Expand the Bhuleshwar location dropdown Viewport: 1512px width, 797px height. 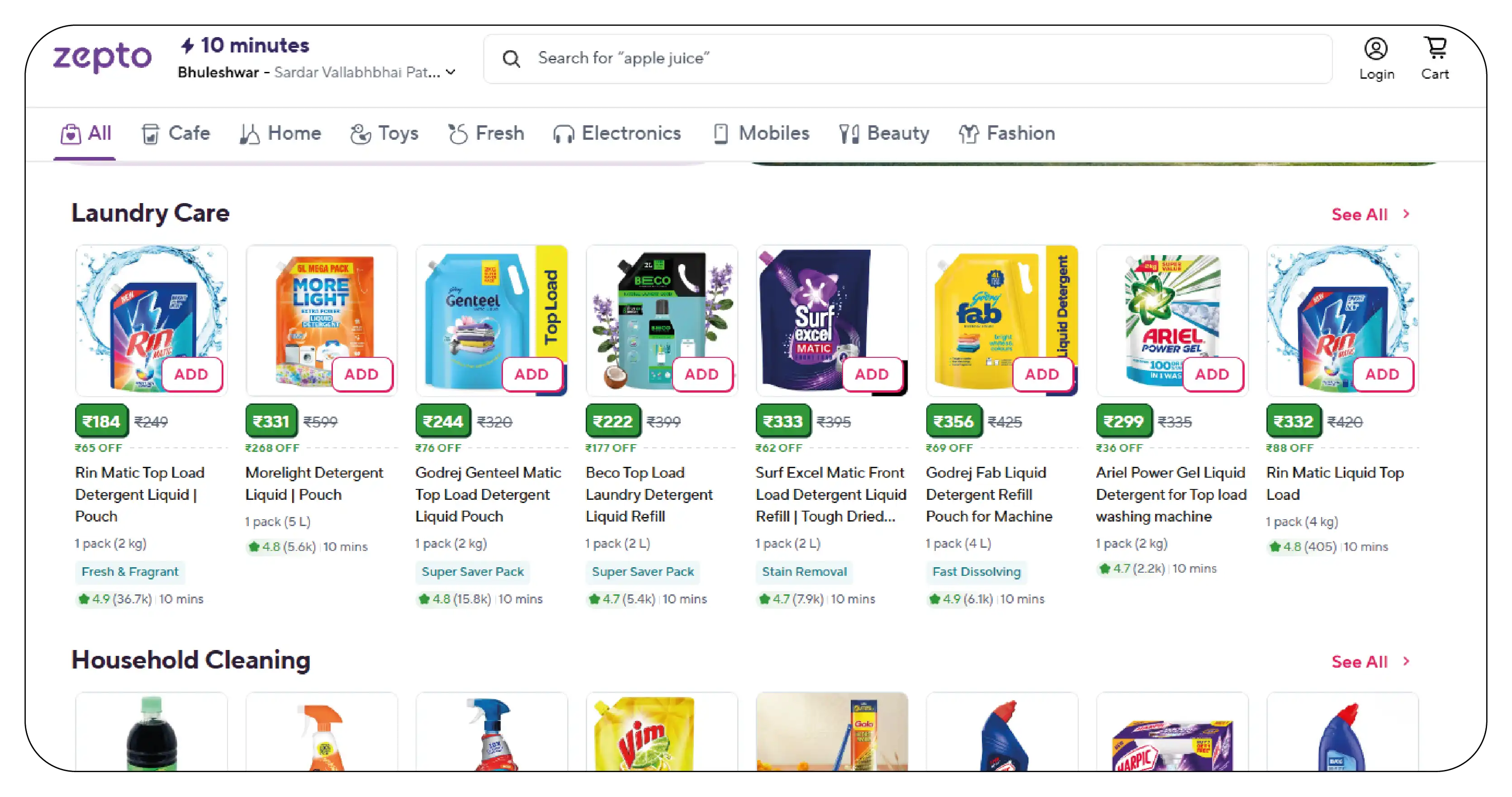451,72
